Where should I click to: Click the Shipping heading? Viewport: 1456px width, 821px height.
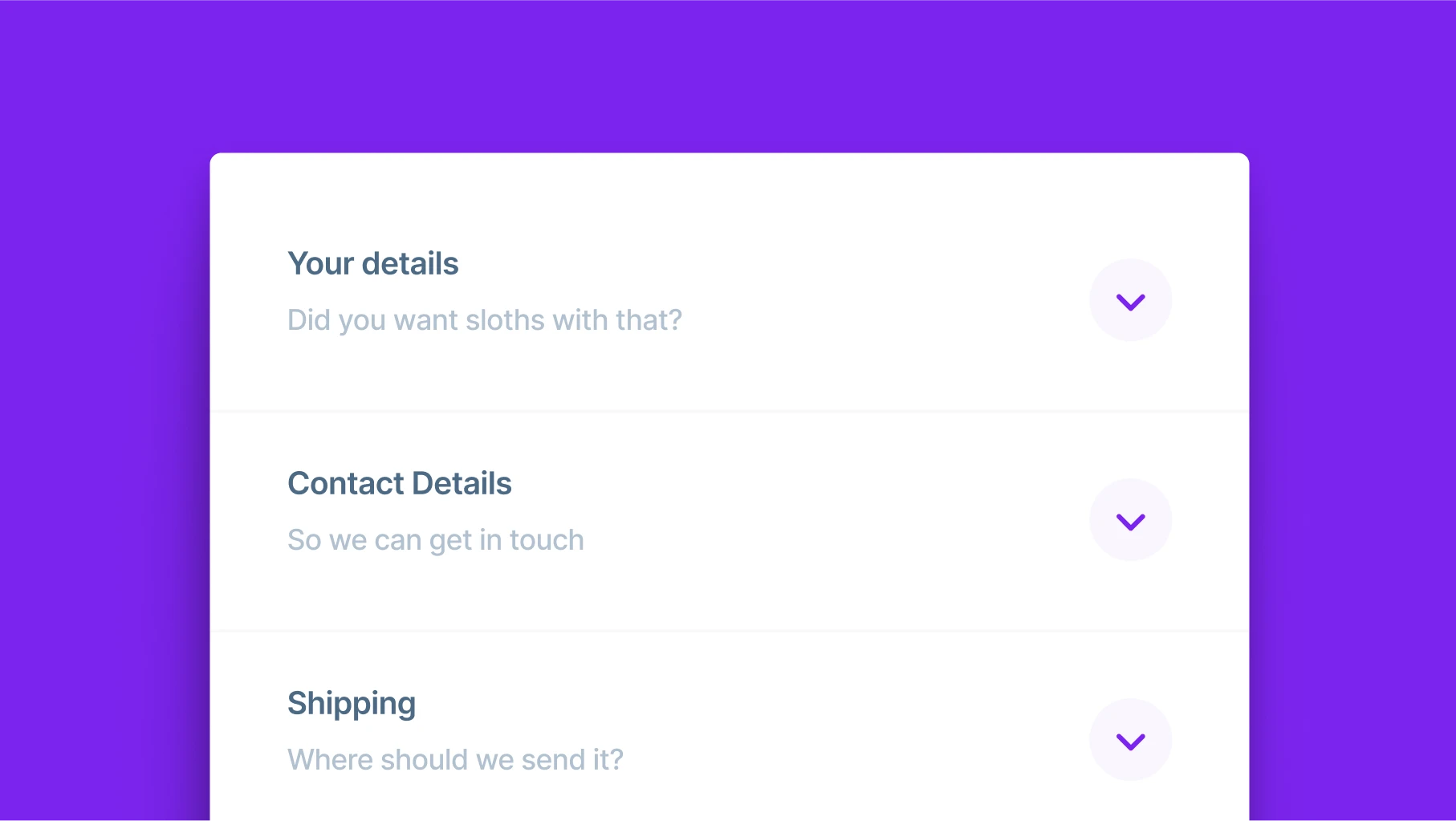coord(352,704)
